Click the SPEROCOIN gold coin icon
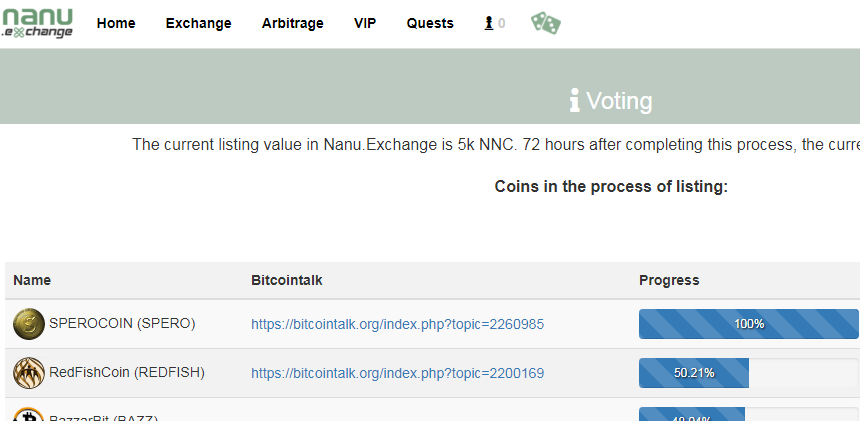Image resolution: width=860 pixels, height=421 pixels. pos(29,324)
